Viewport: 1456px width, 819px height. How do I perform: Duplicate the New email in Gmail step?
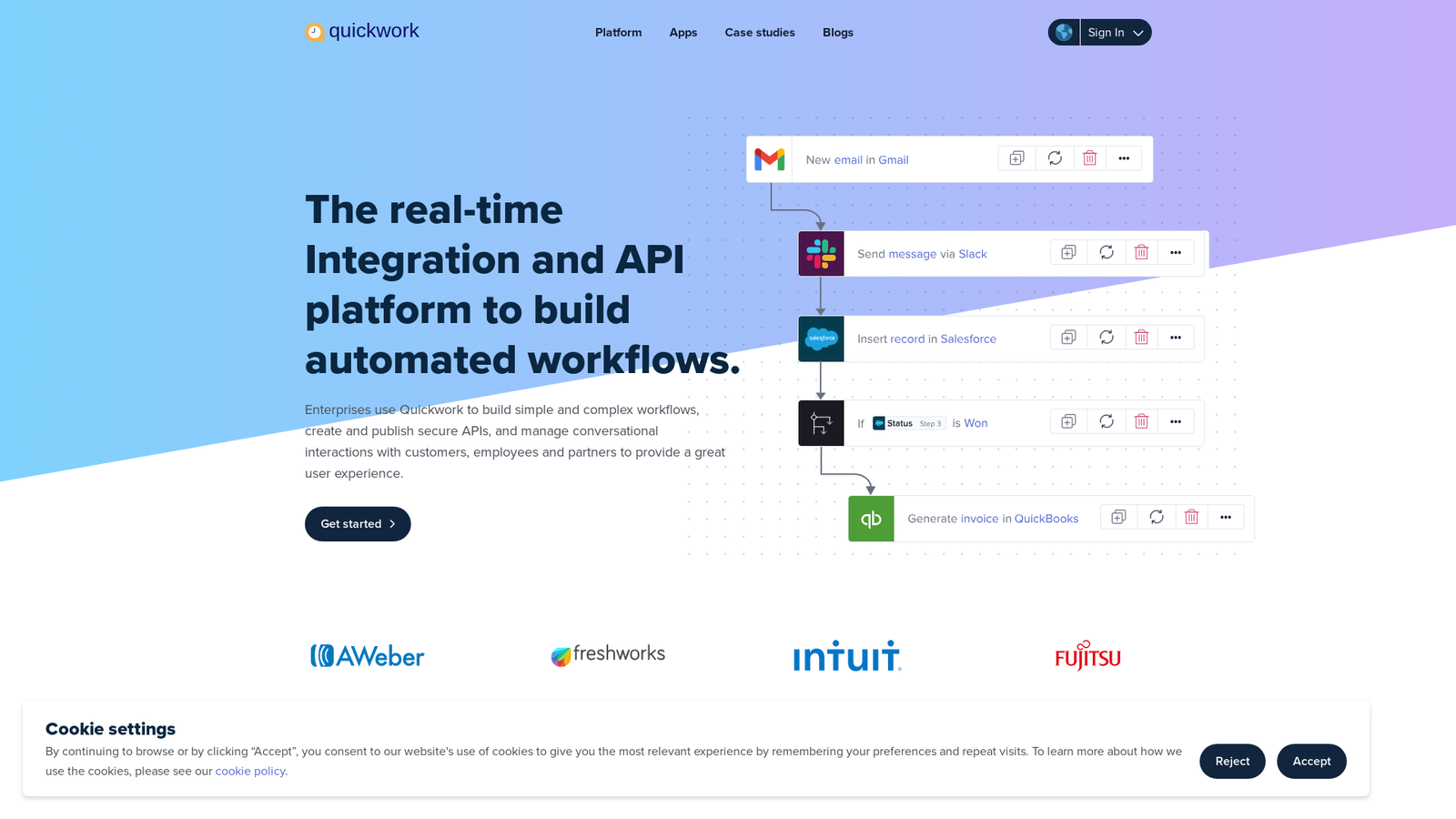pos(1017,158)
